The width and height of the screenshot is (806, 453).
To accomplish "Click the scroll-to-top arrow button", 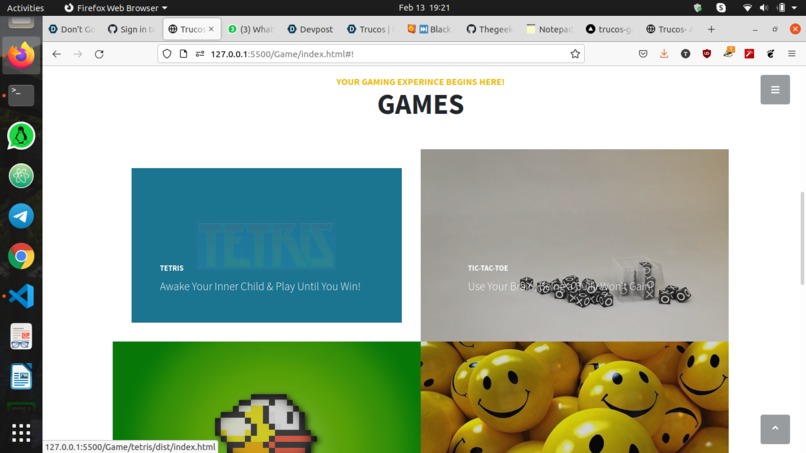I will [775, 429].
